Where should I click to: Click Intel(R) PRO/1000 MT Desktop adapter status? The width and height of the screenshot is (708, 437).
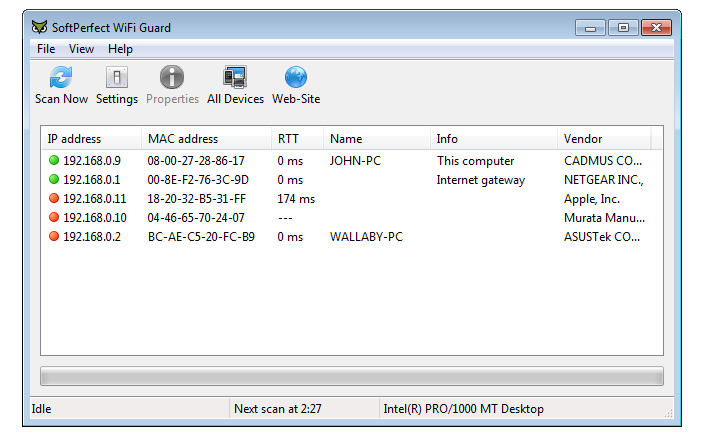coord(463,409)
